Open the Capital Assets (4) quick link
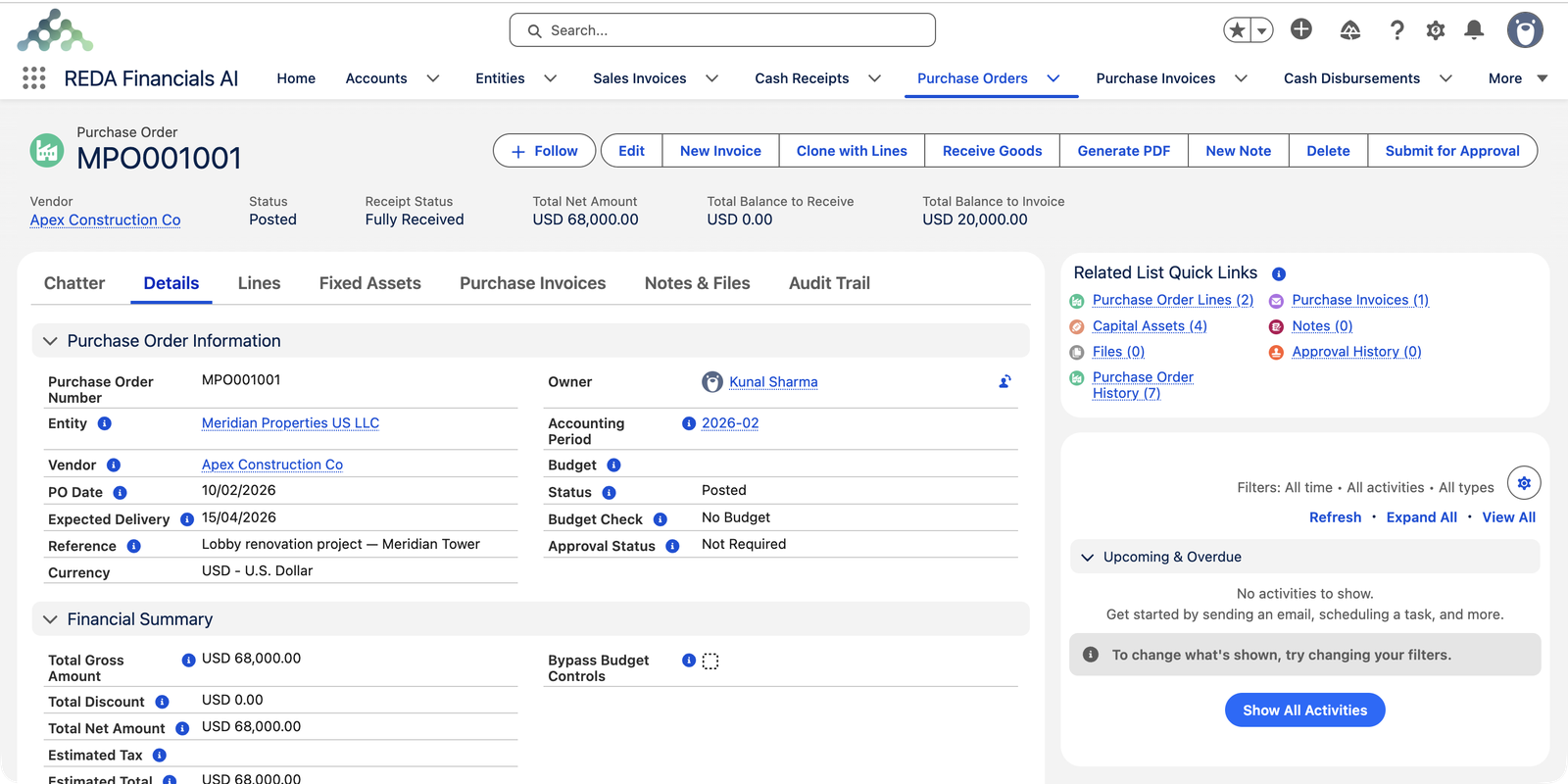 [1150, 326]
